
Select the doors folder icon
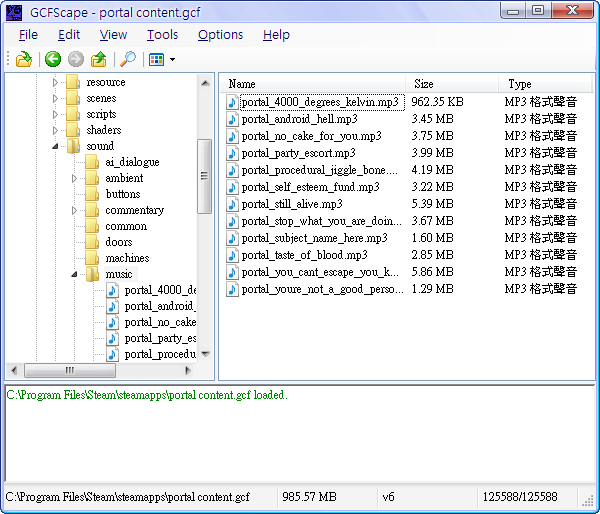(x=92, y=242)
